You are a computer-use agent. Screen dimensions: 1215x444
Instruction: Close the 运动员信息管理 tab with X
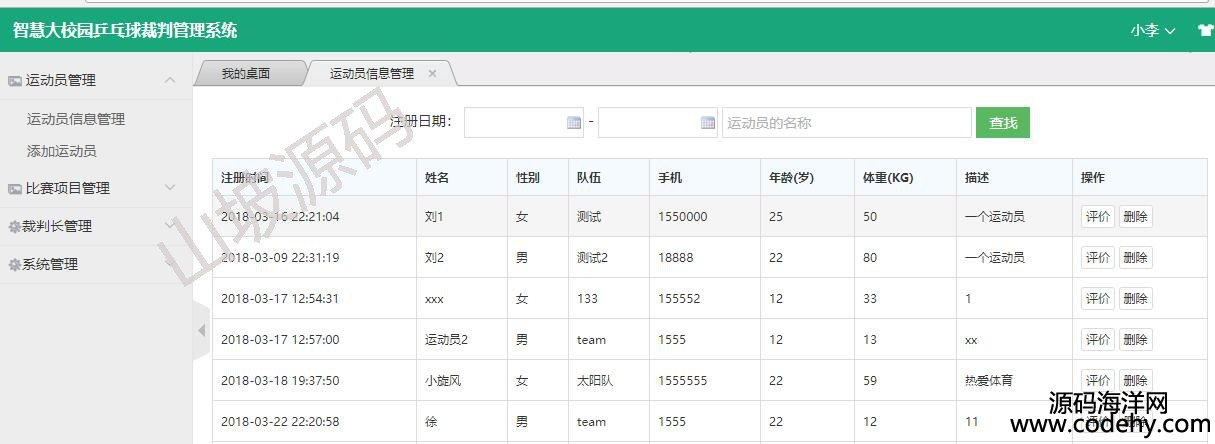pyautogui.click(x=433, y=74)
